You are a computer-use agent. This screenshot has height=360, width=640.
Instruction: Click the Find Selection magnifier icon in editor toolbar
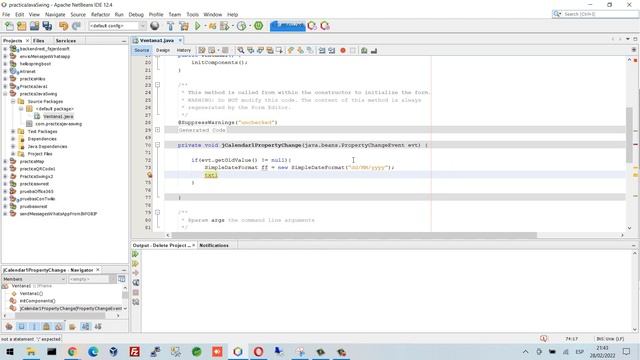click(241, 50)
